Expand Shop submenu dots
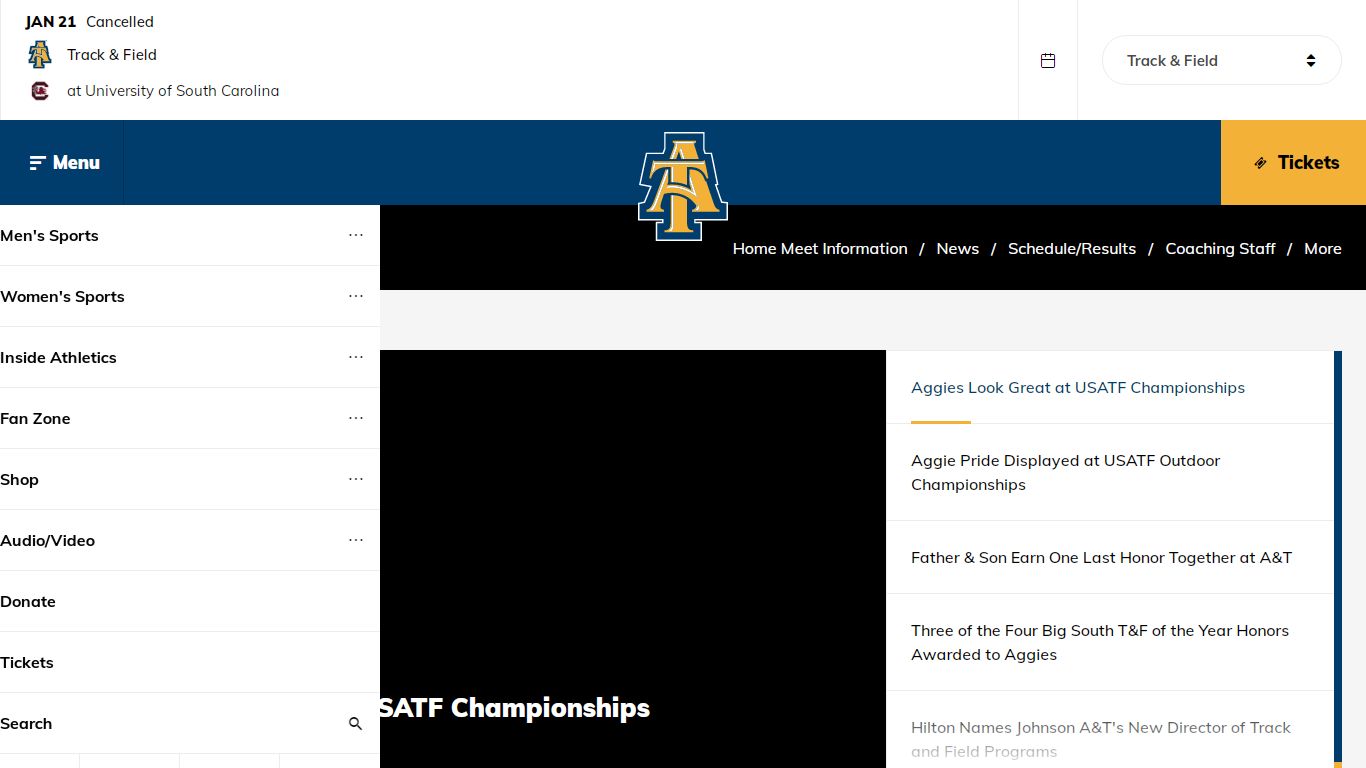The width and height of the screenshot is (1366, 768). point(356,479)
